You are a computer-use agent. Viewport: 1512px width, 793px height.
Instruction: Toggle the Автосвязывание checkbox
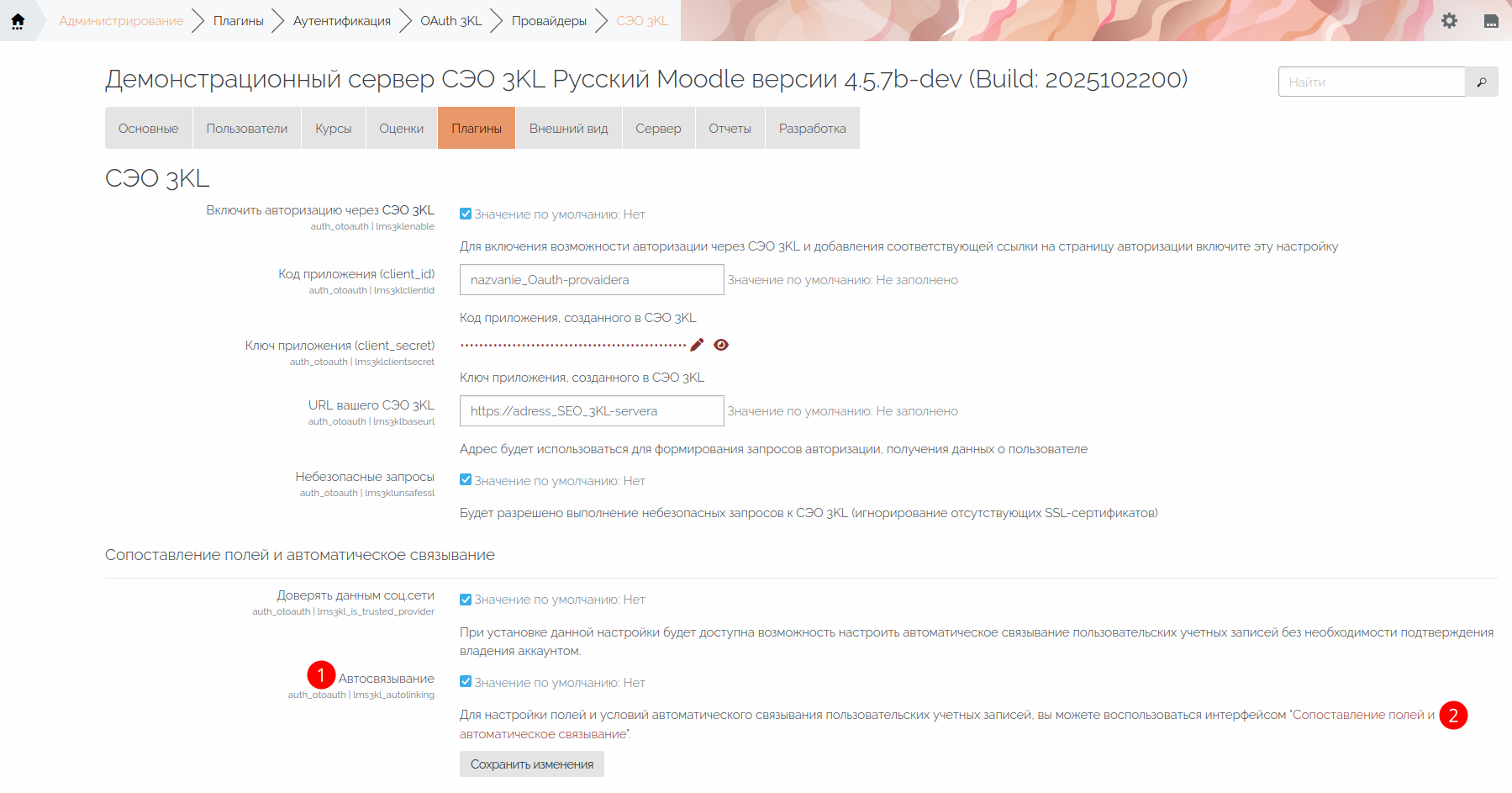click(466, 682)
